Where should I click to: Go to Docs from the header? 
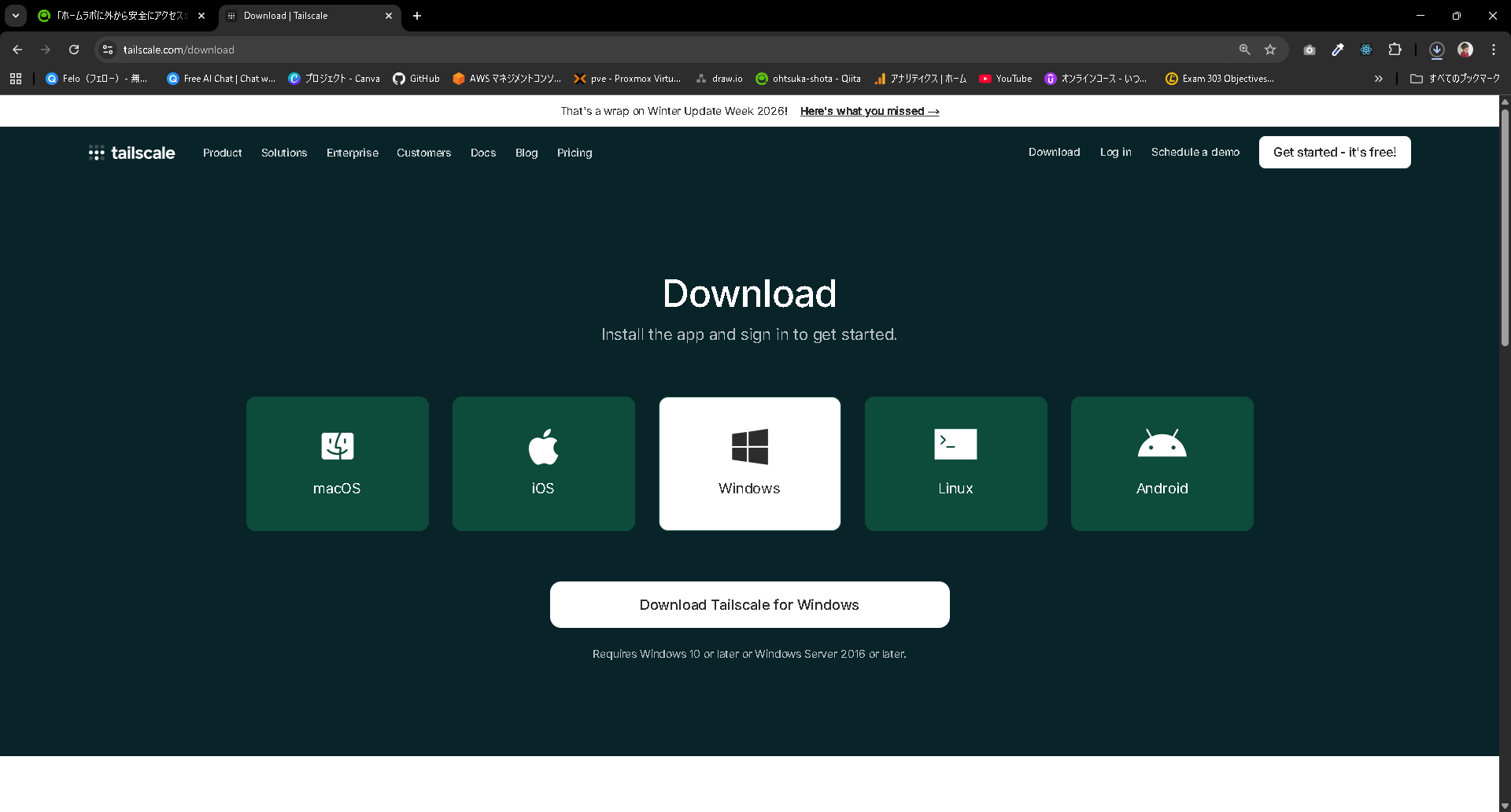click(x=483, y=153)
